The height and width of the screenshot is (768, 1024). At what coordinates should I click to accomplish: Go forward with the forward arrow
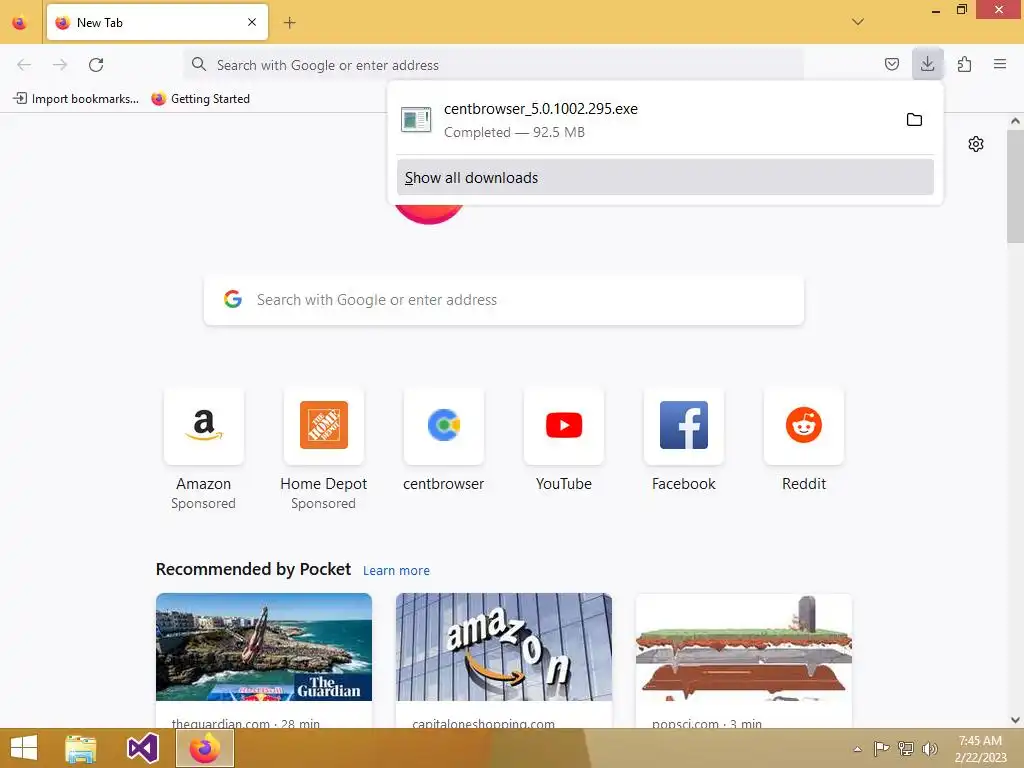(60, 65)
